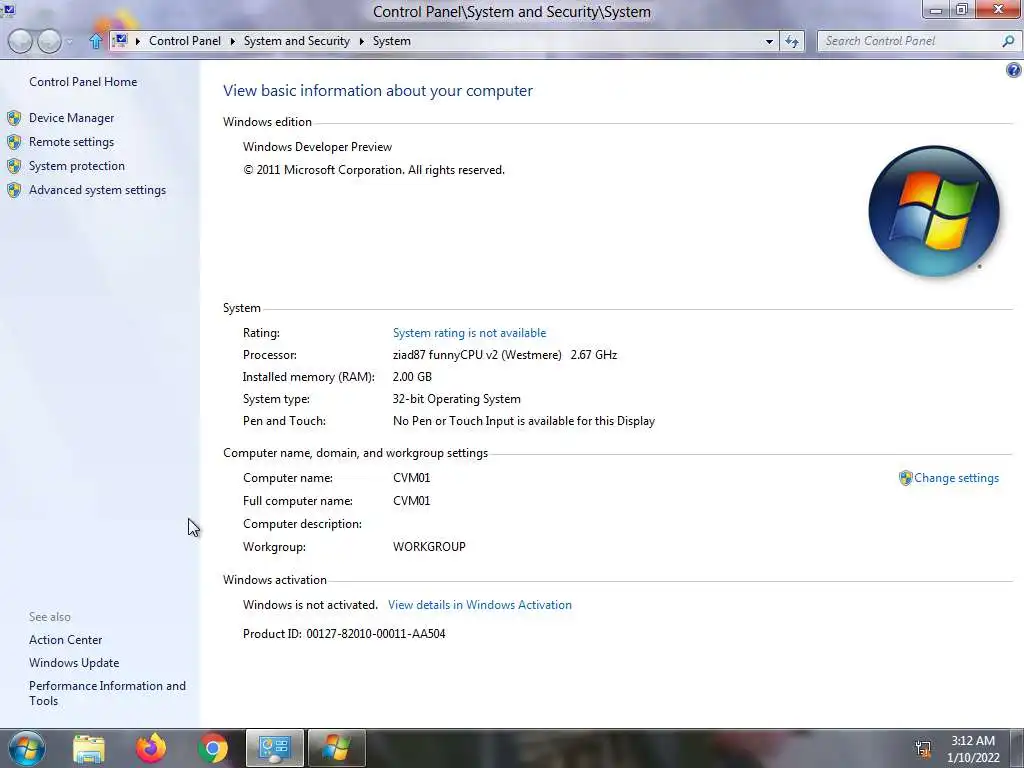This screenshot has width=1024, height=768.
Task: Expand arrow after System and Security breadcrumb
Action: click(361, 41)
